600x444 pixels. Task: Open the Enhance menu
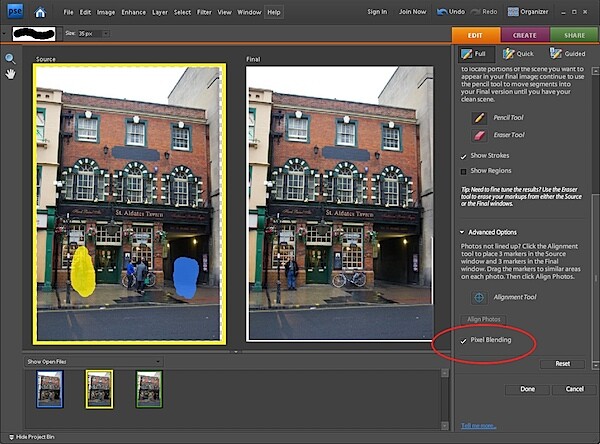(x=133, y=12)
